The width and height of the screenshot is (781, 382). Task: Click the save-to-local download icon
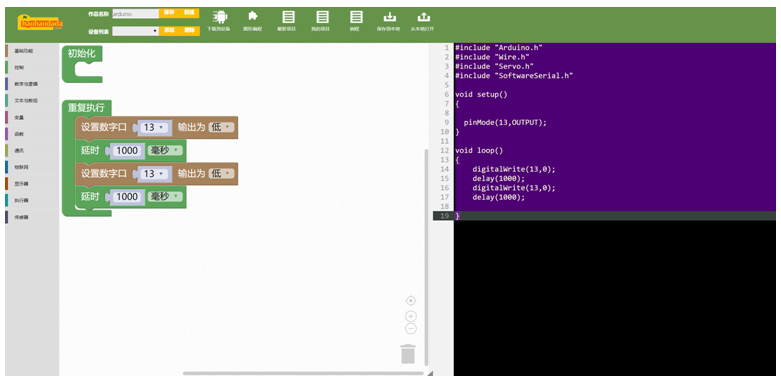(x=390, y=17)
